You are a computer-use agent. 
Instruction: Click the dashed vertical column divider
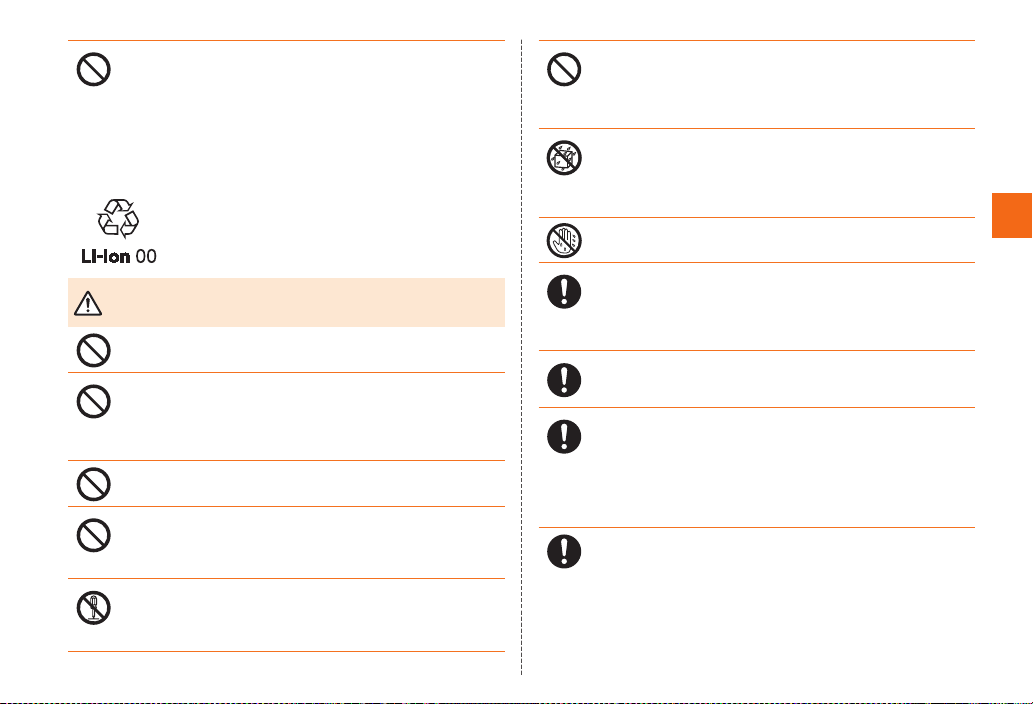click(522, 358)
